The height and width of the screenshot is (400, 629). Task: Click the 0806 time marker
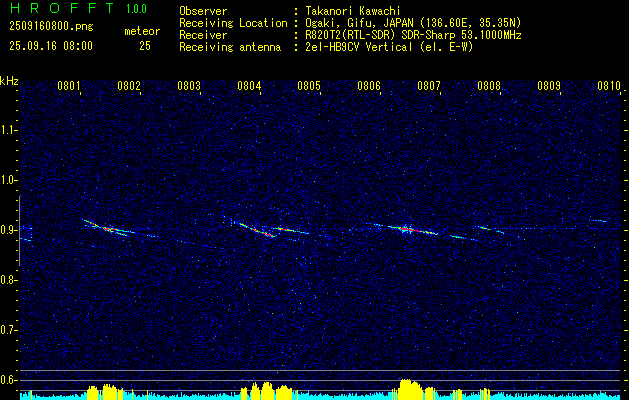click(x=369, y=86)
